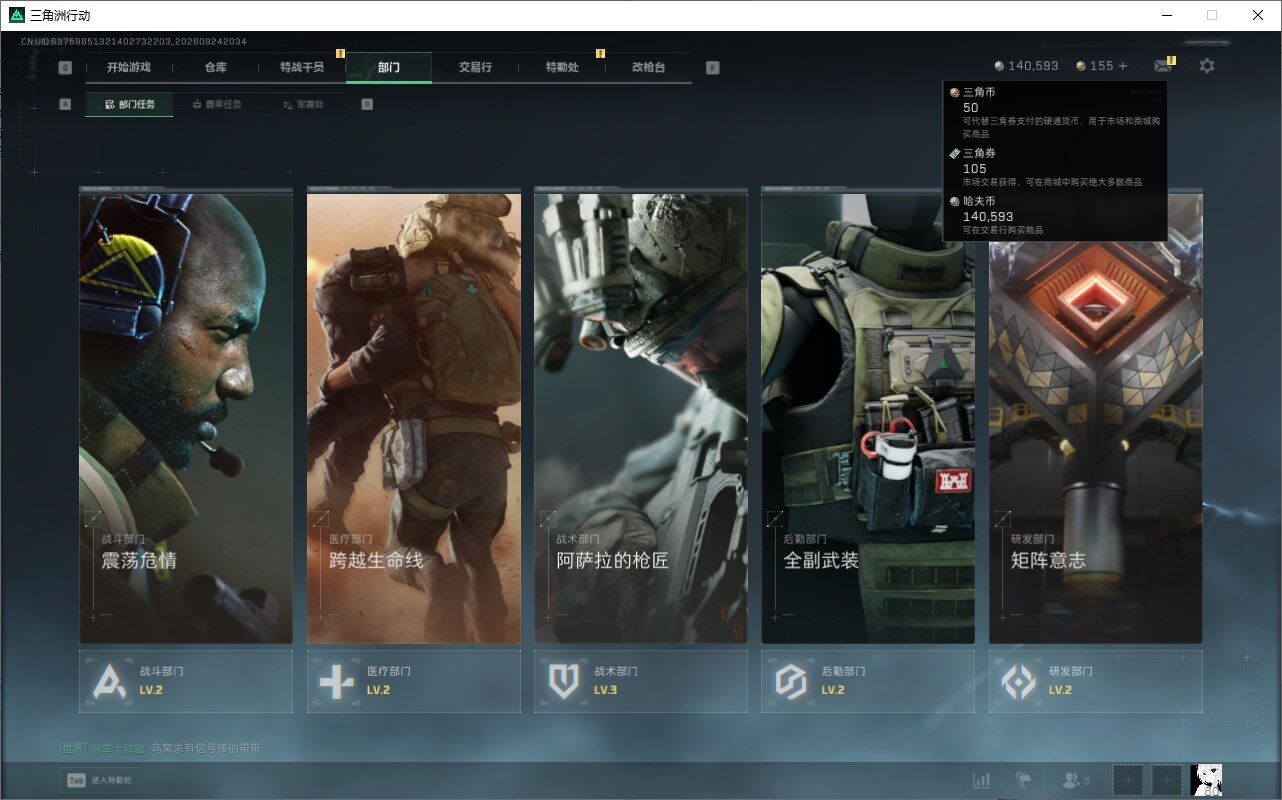Viewport: 1282px width, 800px height.
Task: Click the 三角券 amount 105 in tooltip
Action: [x=974, y=168]
